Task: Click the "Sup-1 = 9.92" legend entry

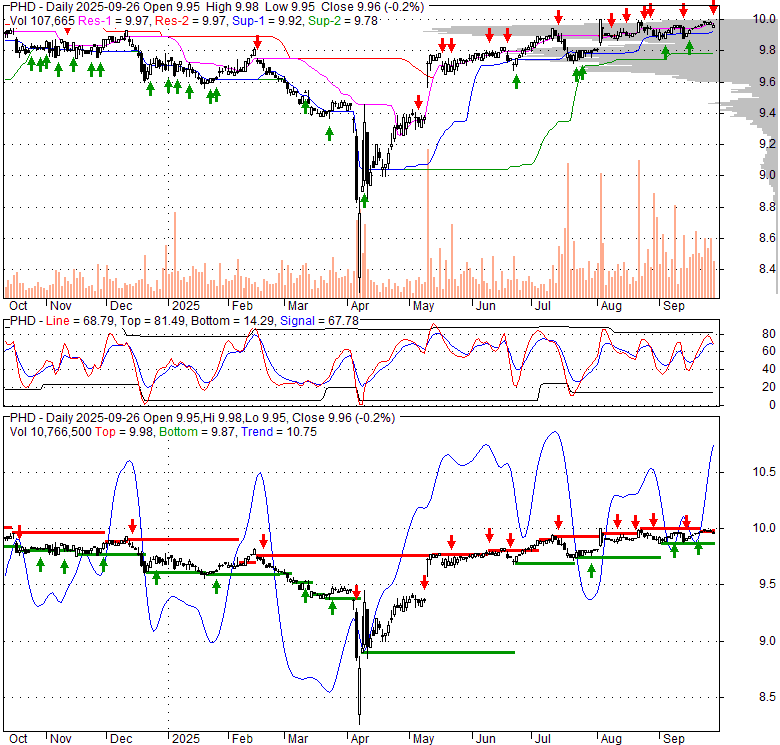Action: (269, 21)
